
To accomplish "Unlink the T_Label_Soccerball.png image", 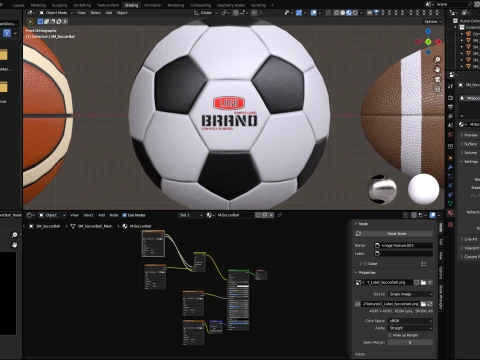I will point(430,282).
